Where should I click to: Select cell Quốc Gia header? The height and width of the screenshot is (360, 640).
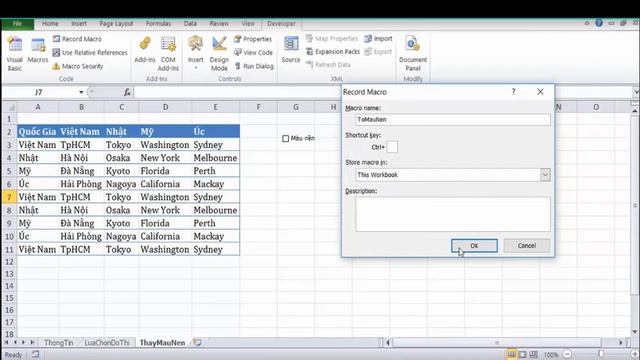coord(38,131)
